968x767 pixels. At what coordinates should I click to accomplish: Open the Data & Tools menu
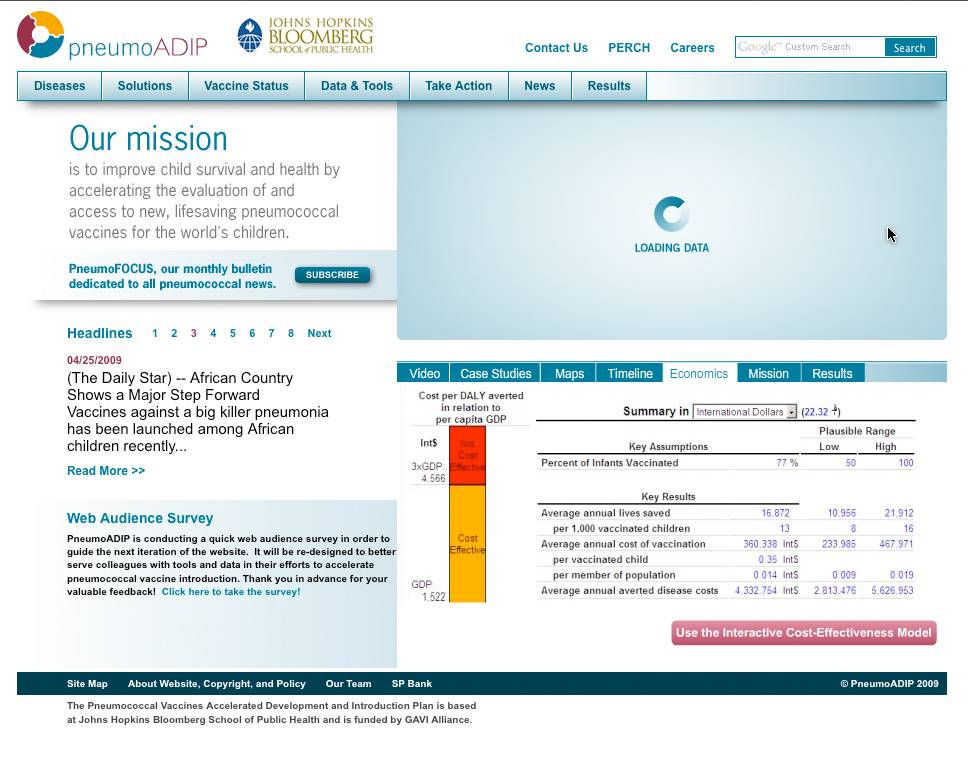click(356, 86)
